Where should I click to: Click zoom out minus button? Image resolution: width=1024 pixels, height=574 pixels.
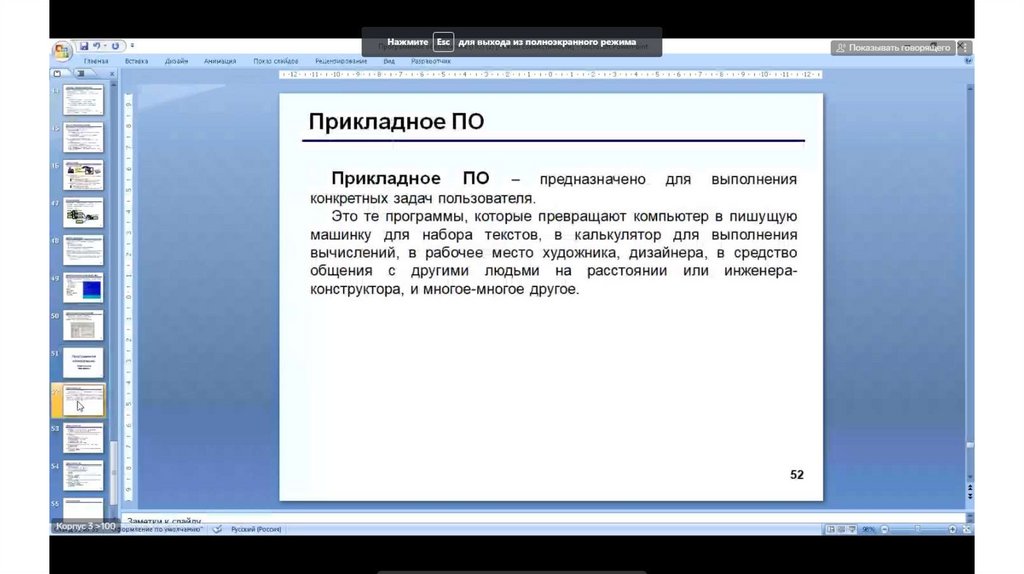click(886, 528)
